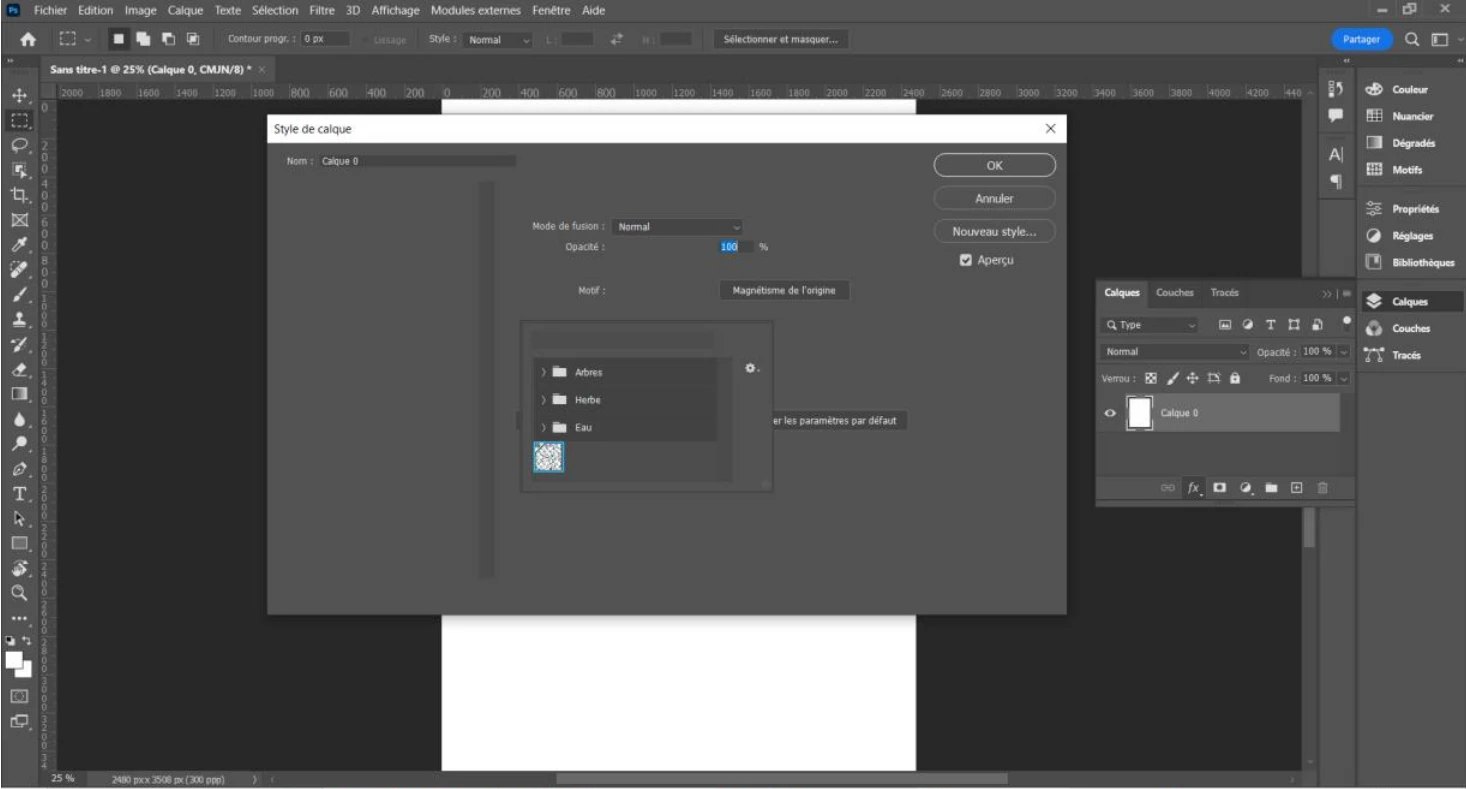This screenshot has height=789, width=1466.
Task: Add a layer mask from Calques panel
Action: tap(1220, 488)
